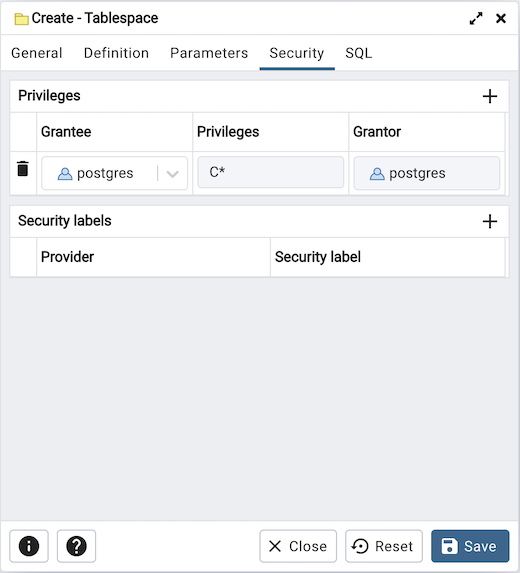Close the dialog with the X icon
Screen dimensions: 520x573
(x=501, y=18)
